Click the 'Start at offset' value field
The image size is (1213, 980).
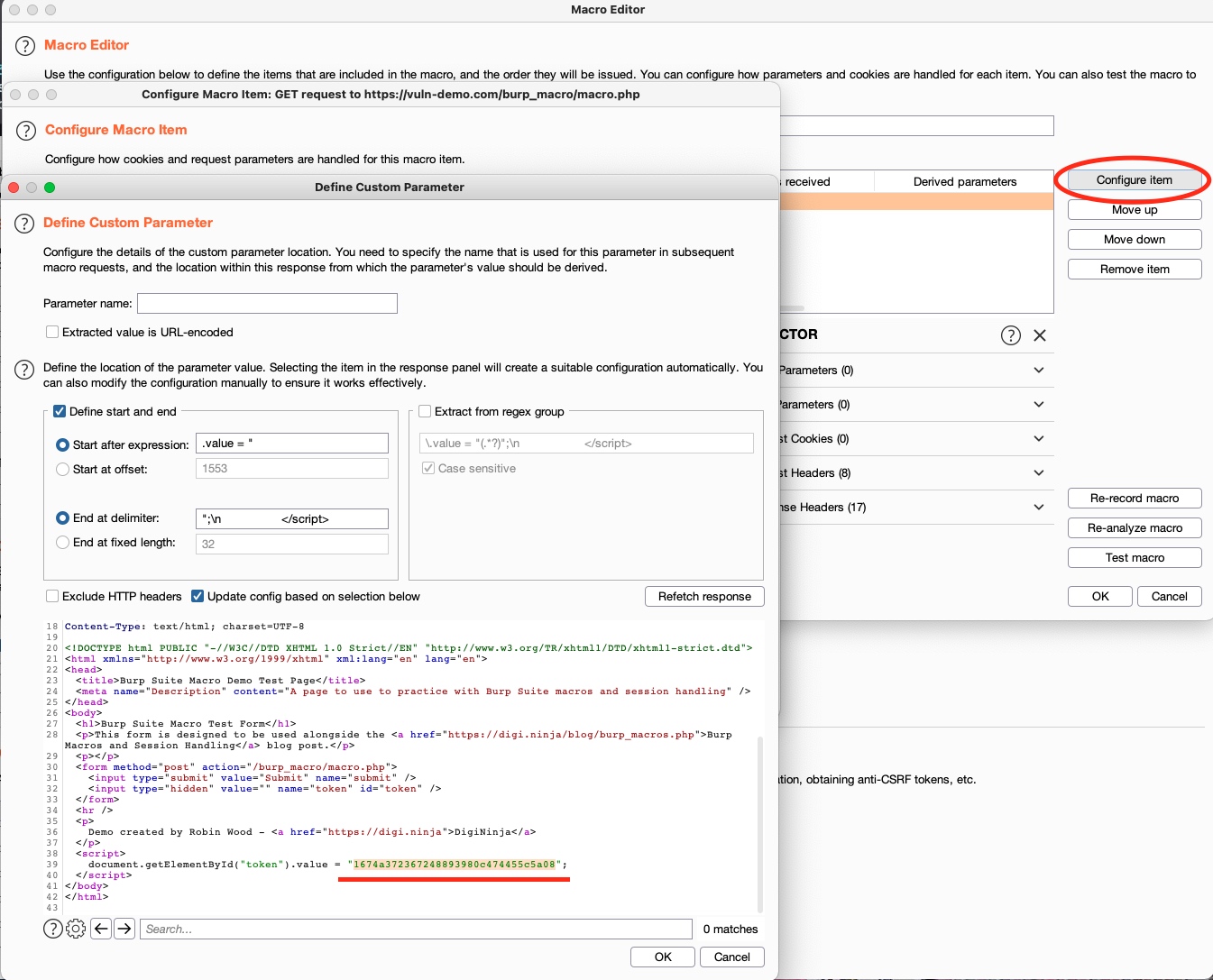(292, 468)
